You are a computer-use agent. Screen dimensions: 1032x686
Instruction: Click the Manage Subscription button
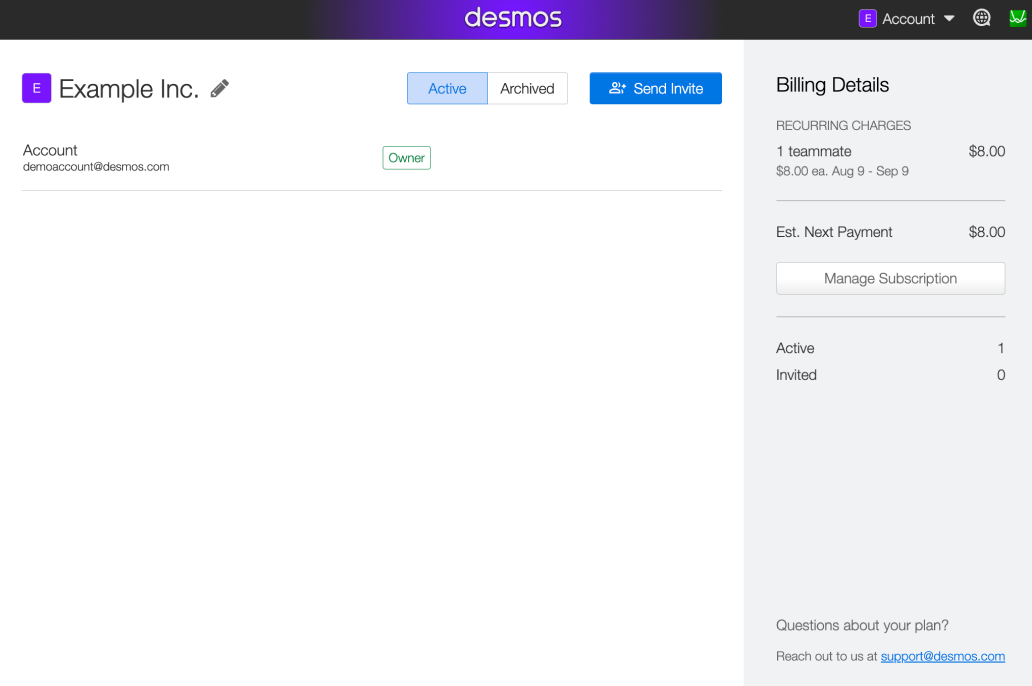pyautogui.click(x=890, y=278)
